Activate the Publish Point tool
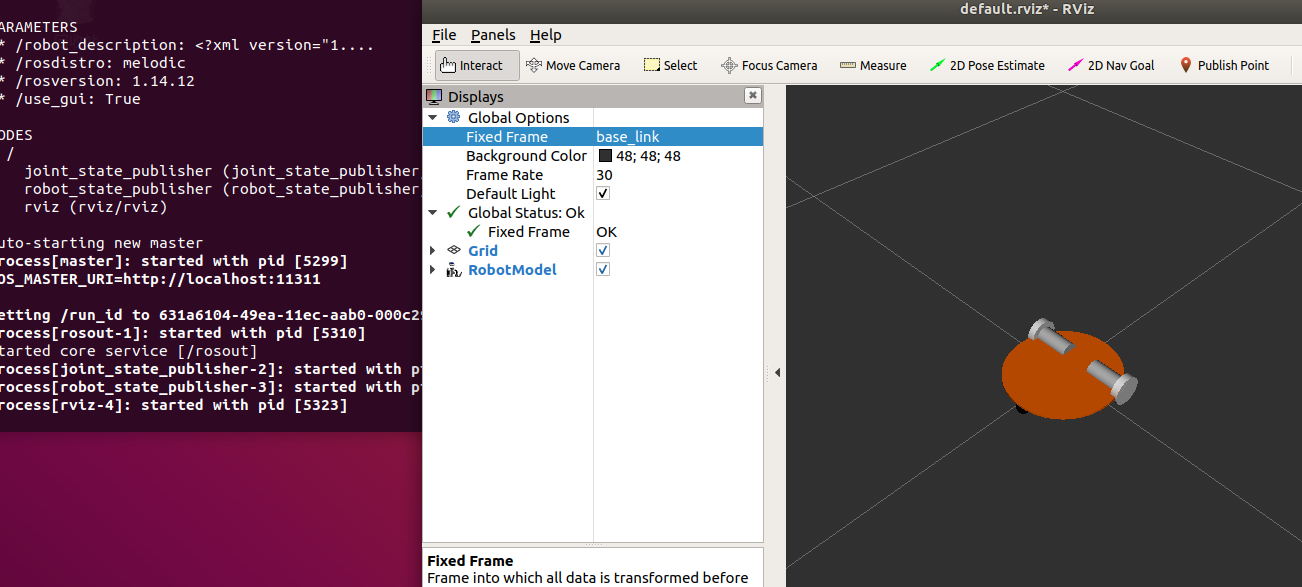 click(x=1224, y=64)
